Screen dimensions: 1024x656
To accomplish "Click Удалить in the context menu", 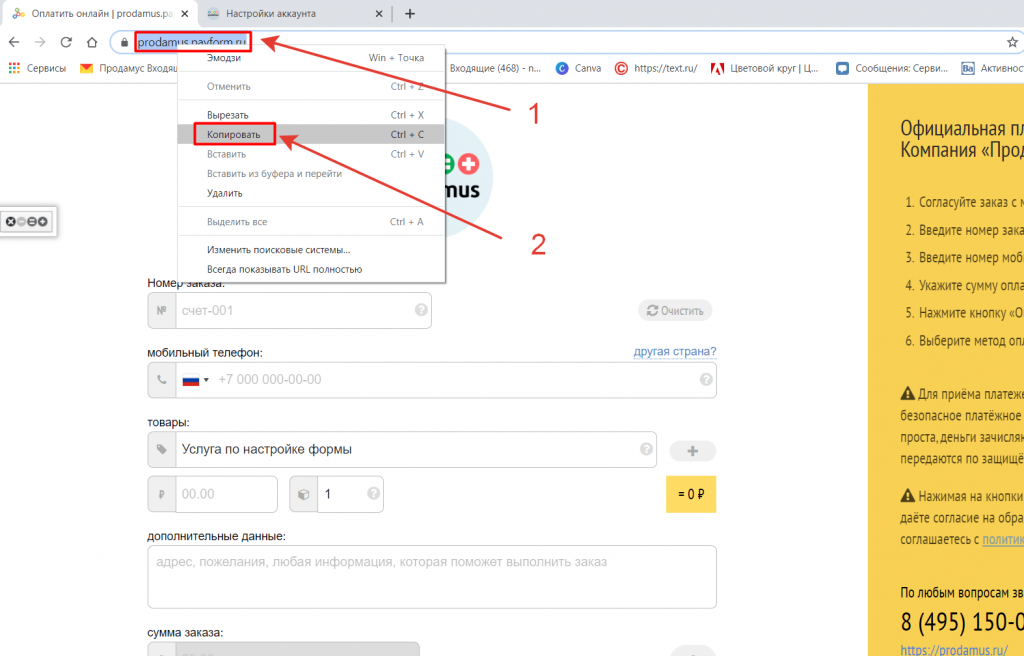I will pos(224,193).
